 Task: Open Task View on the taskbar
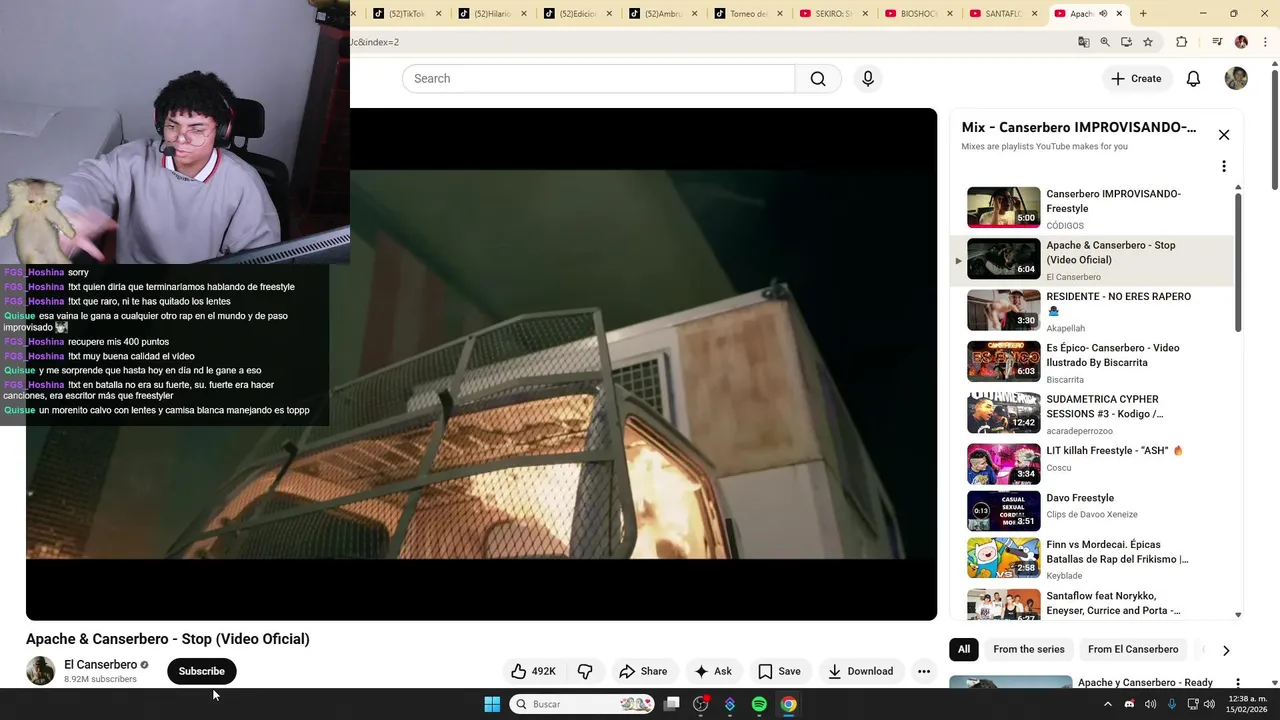click(x=672, y=704)
